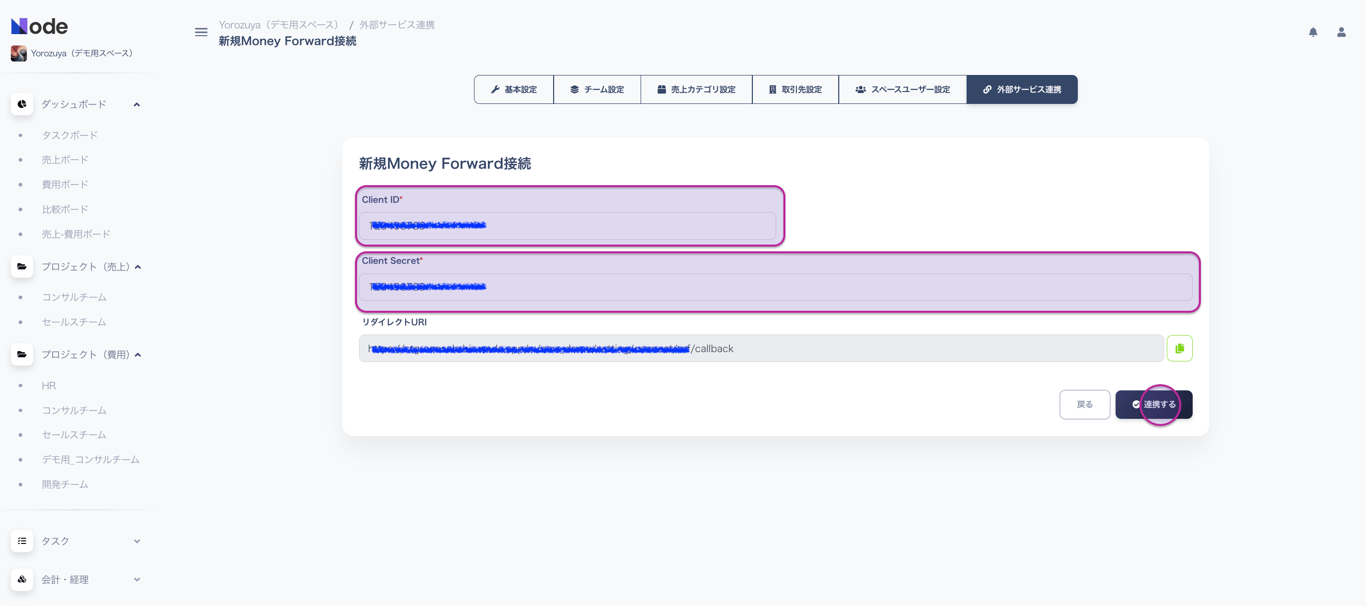Switch to the チーム設定 tab
This screenshot has height=606, width=1366.
pos(597,89)
